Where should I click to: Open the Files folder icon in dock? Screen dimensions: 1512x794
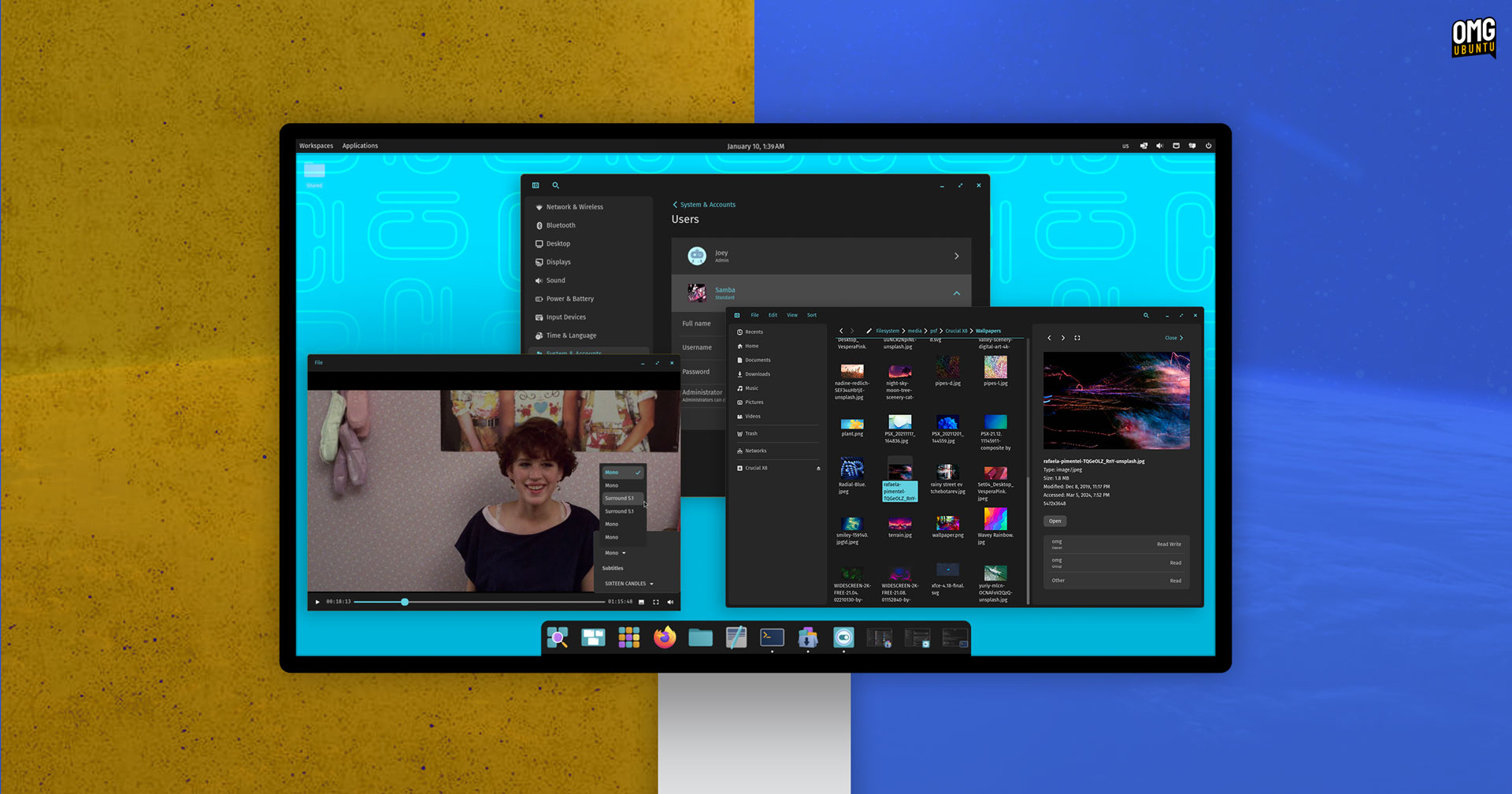700,637
